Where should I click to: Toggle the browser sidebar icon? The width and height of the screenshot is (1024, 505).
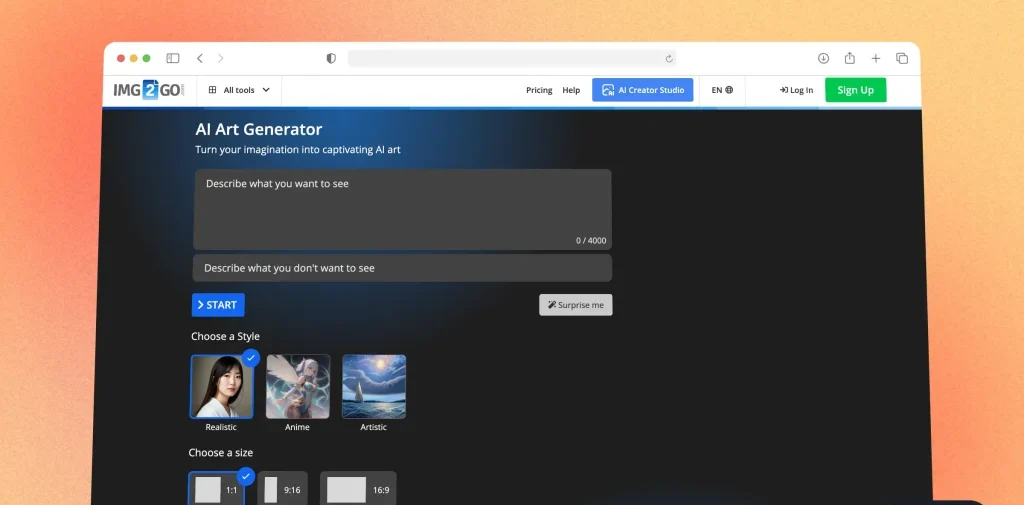click(173, 59)
